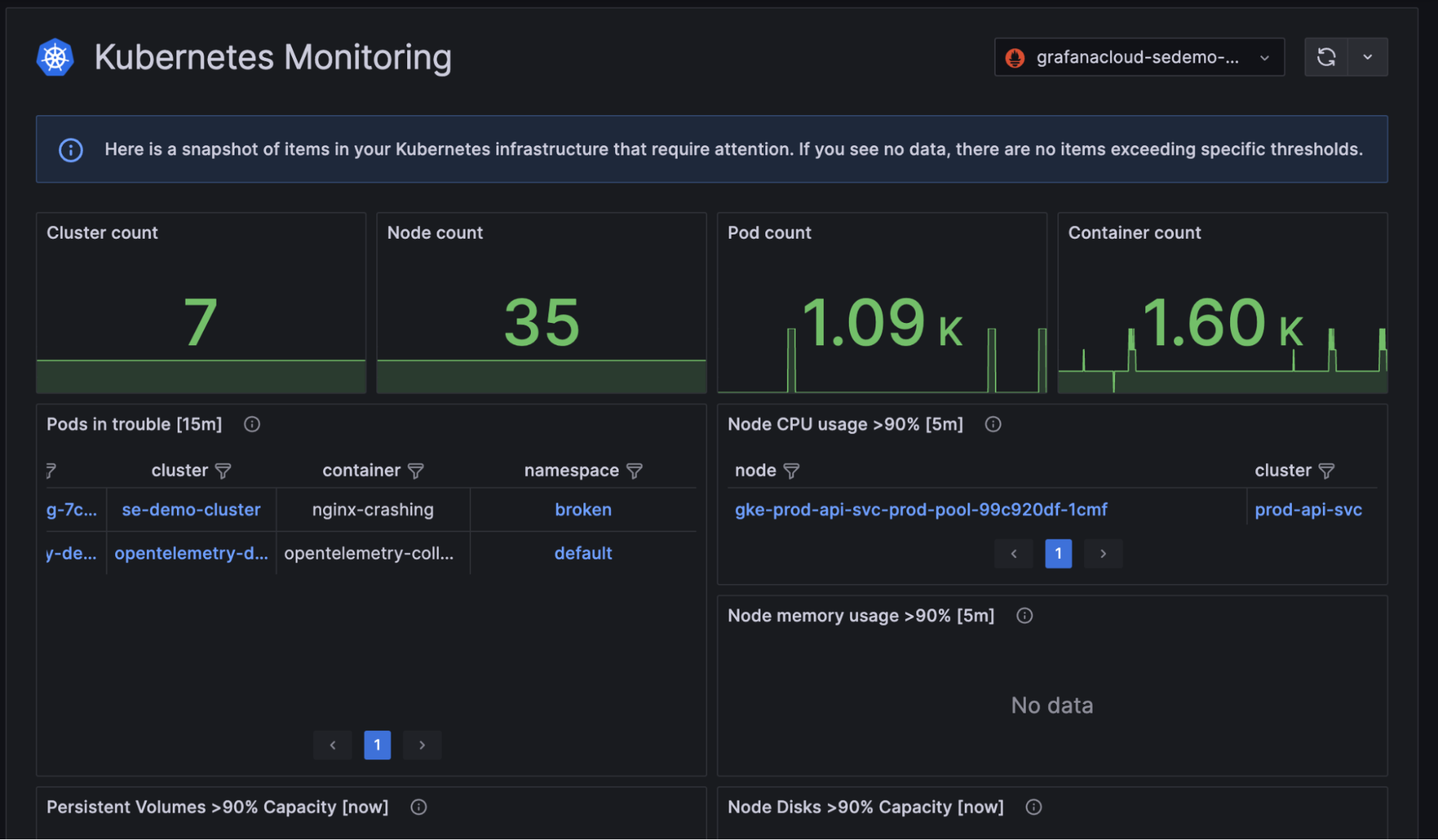
Task: Open the info tooltip for Node memory usage
Action: (x=1024, y=616)
